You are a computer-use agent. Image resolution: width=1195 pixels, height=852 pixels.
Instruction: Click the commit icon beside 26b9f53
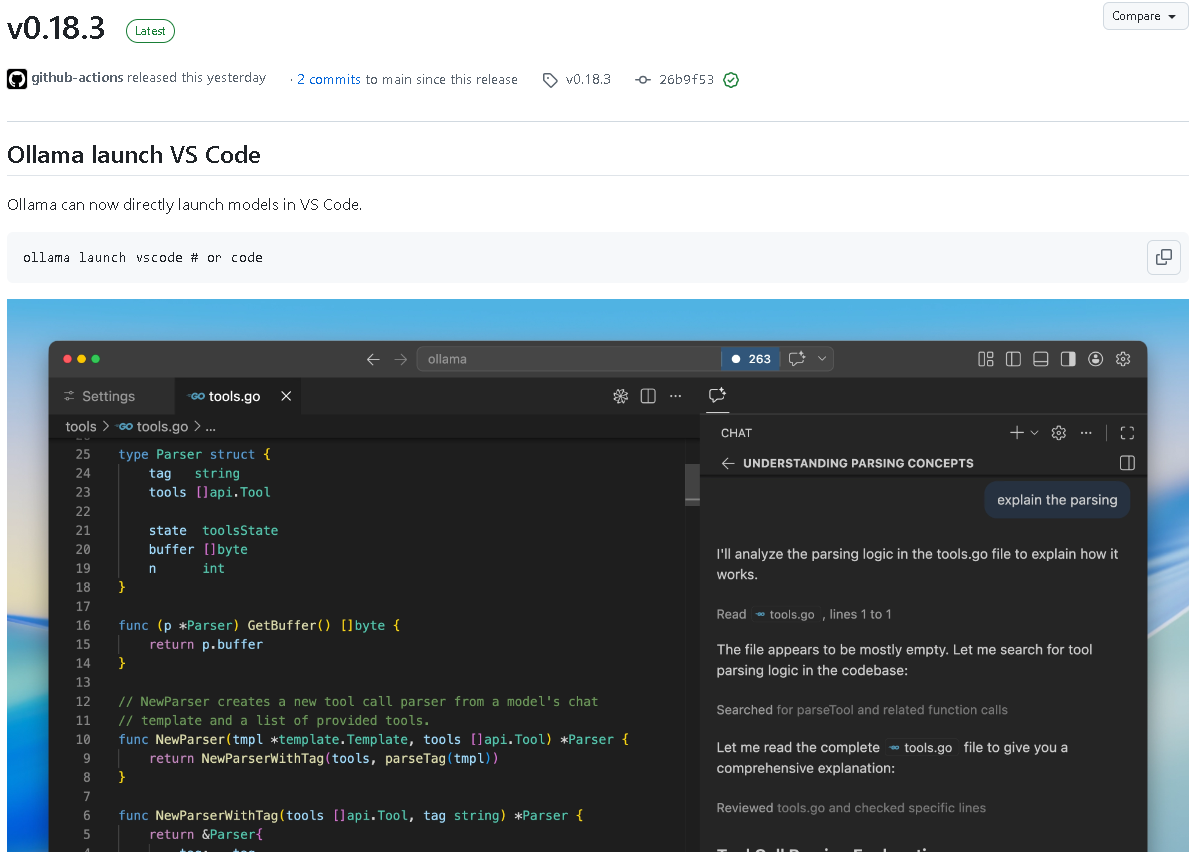pyautogui.click(x=642, y=80)
